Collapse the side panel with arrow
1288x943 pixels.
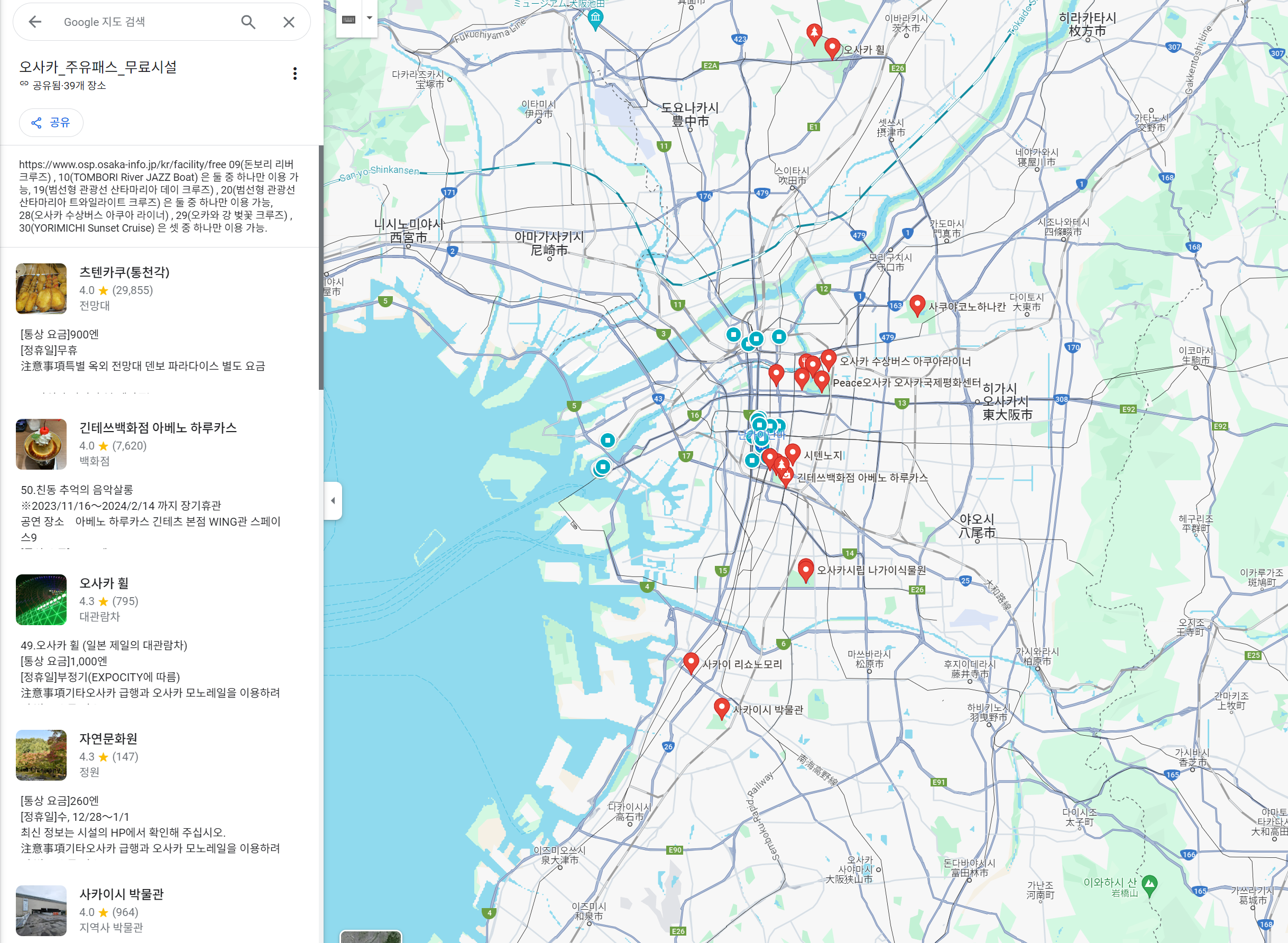click(333, 501)
